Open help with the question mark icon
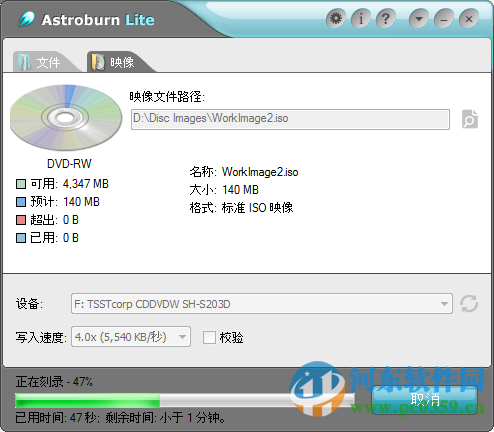The width and height of the screenshot is (494, 432). pos(386,19)
